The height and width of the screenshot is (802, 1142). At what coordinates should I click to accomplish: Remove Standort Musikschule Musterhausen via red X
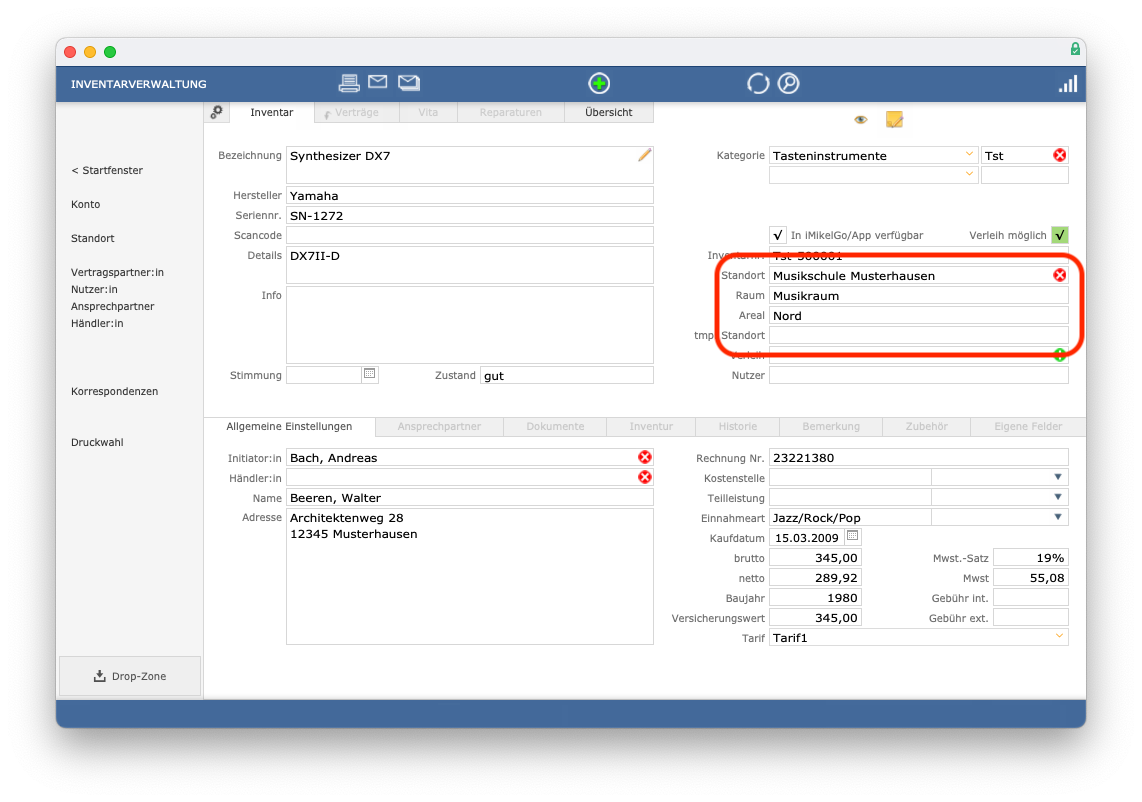pyautogui.click(x=1060, y=275)
